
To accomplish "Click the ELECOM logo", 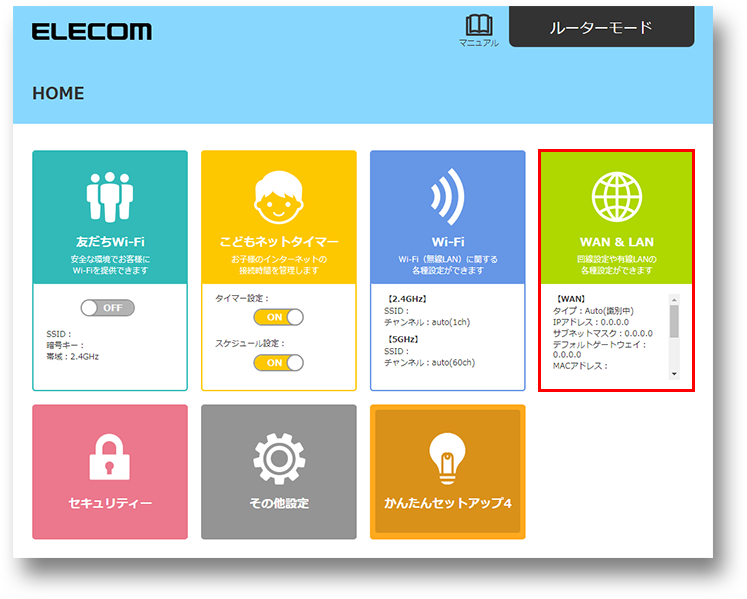I will [x=92, y=31].
